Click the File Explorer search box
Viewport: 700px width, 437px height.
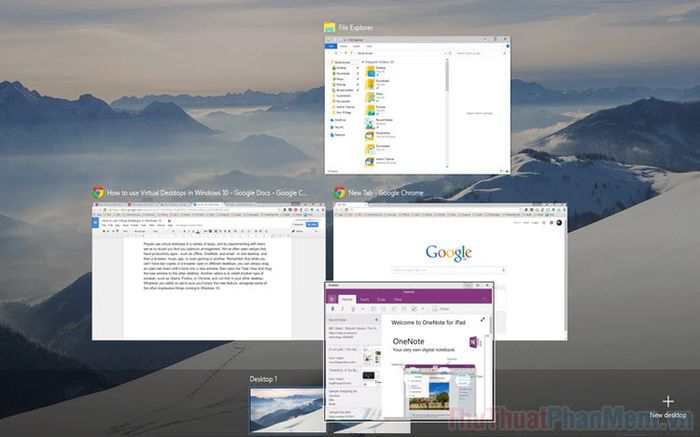point(481,53)
